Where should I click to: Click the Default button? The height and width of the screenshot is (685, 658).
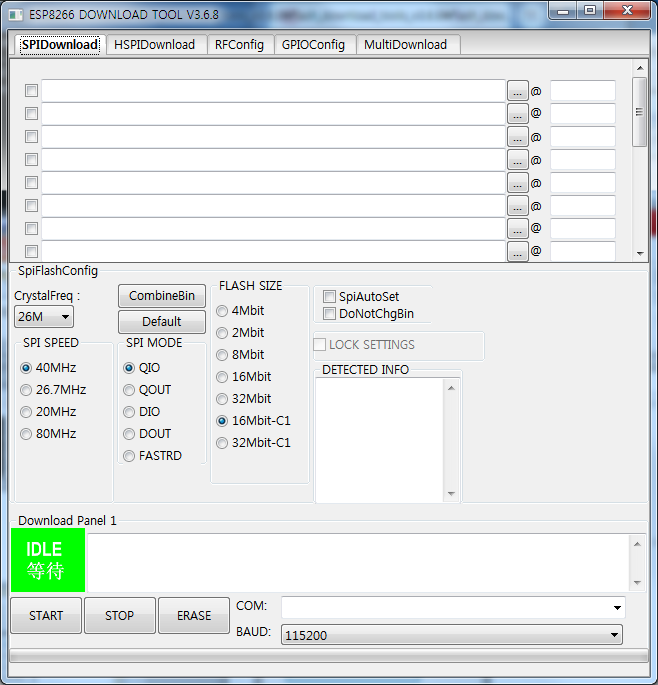coord(162,322)
